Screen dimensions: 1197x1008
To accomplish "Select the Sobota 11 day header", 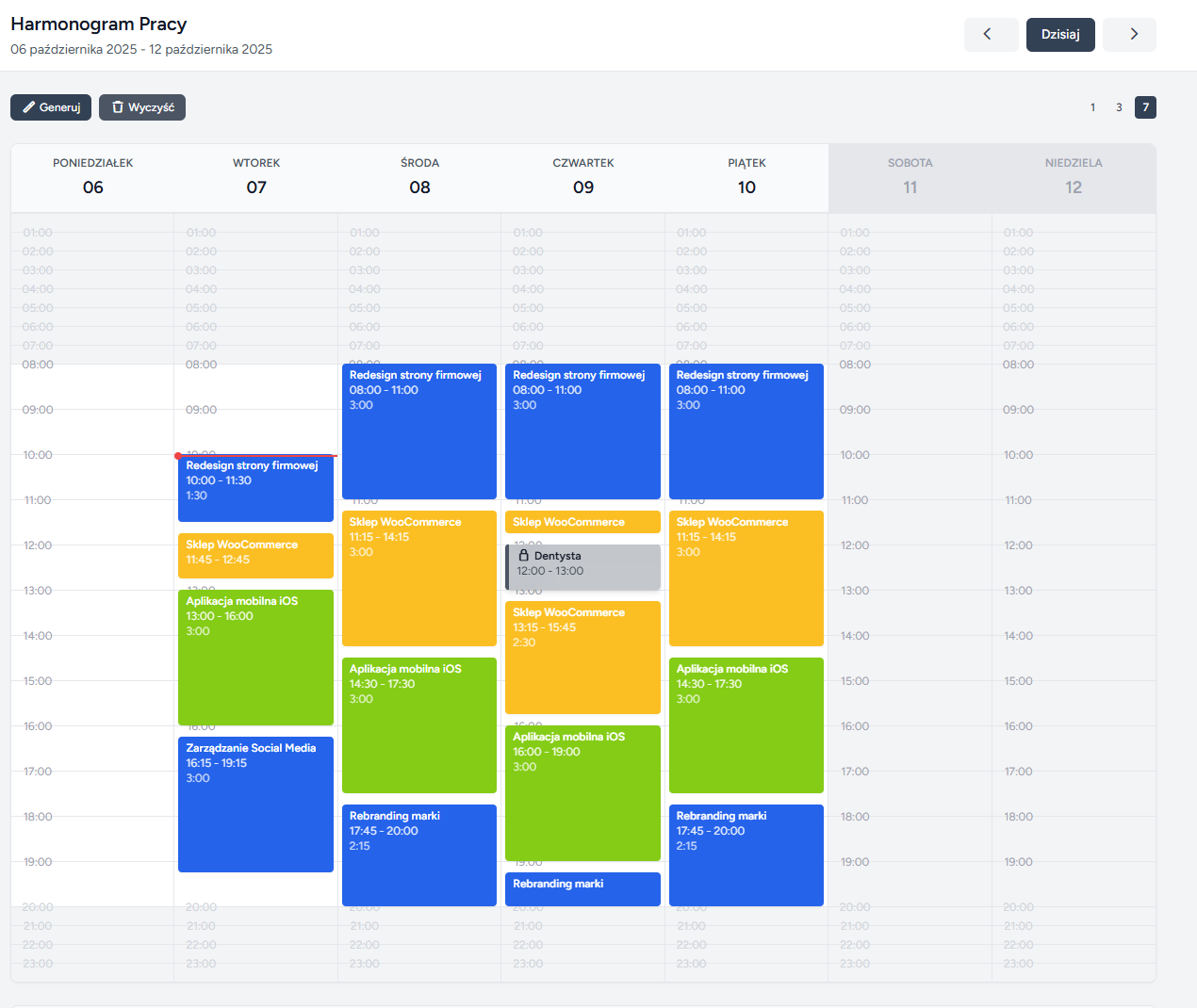I will (x=910, y=177).
